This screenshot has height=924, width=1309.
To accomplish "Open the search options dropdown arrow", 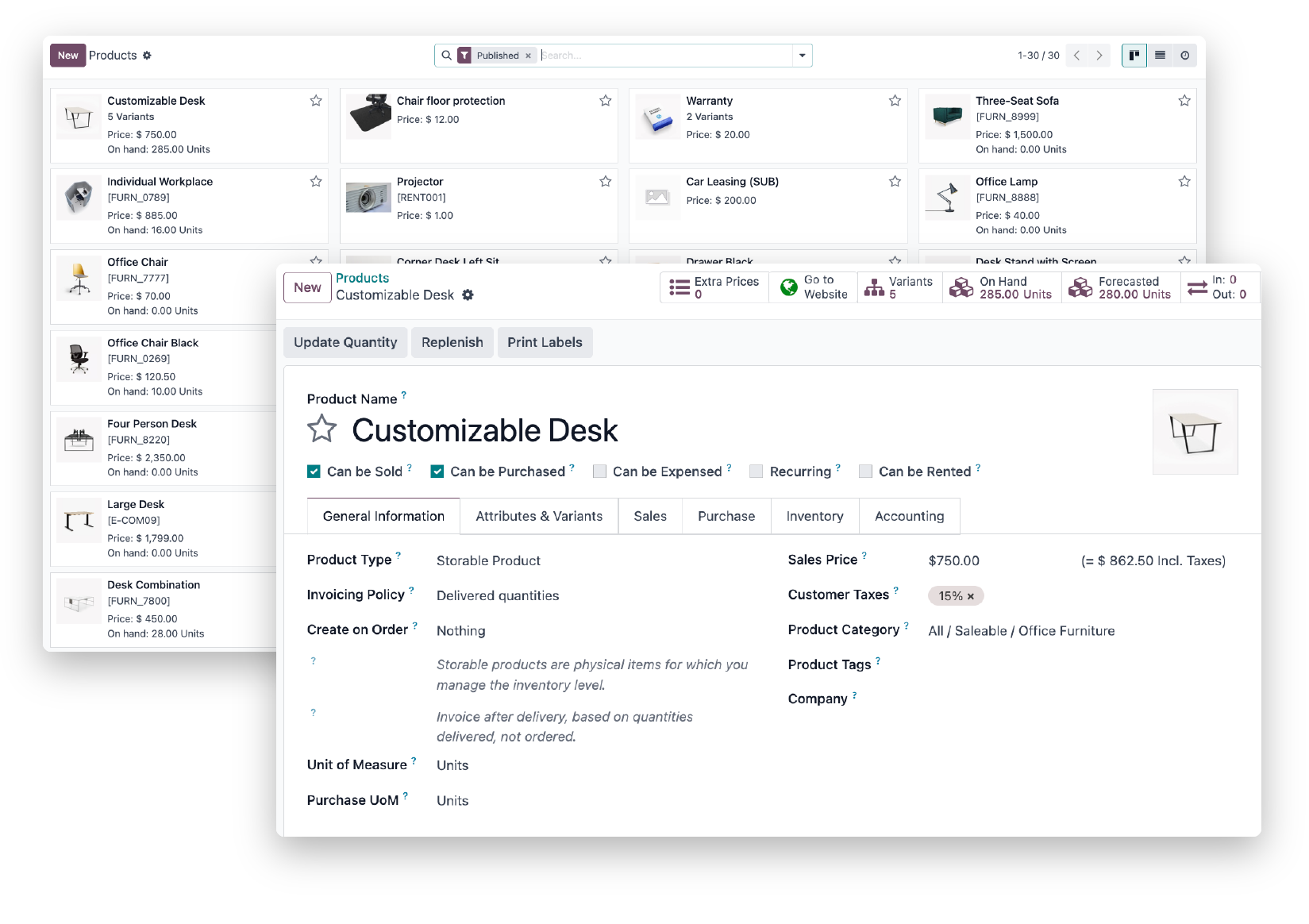I will click(x=802, y=56).
